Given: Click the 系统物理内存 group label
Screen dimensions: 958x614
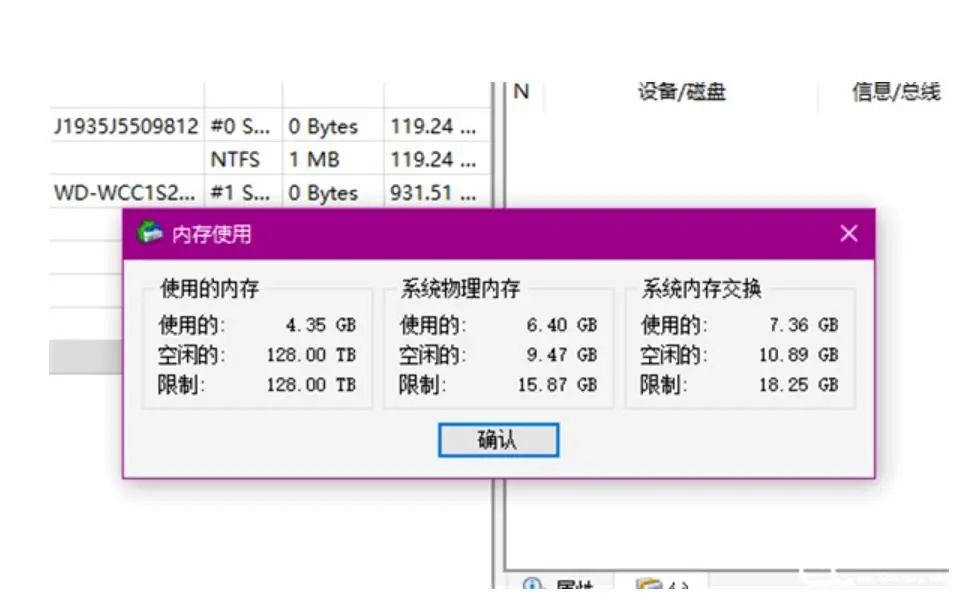Looking at the screenshot, I should (x=460, y=288).
